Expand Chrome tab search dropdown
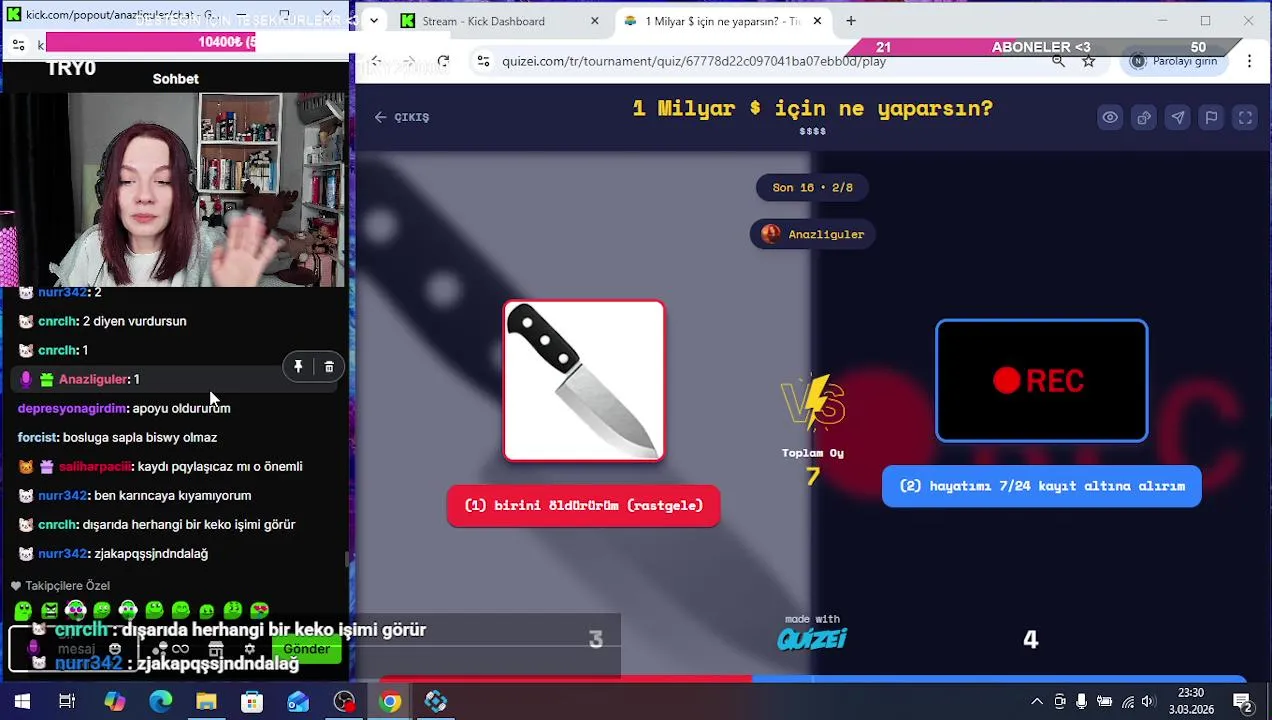Viewport: 1272px width, 720px height. tap(373, 21)
